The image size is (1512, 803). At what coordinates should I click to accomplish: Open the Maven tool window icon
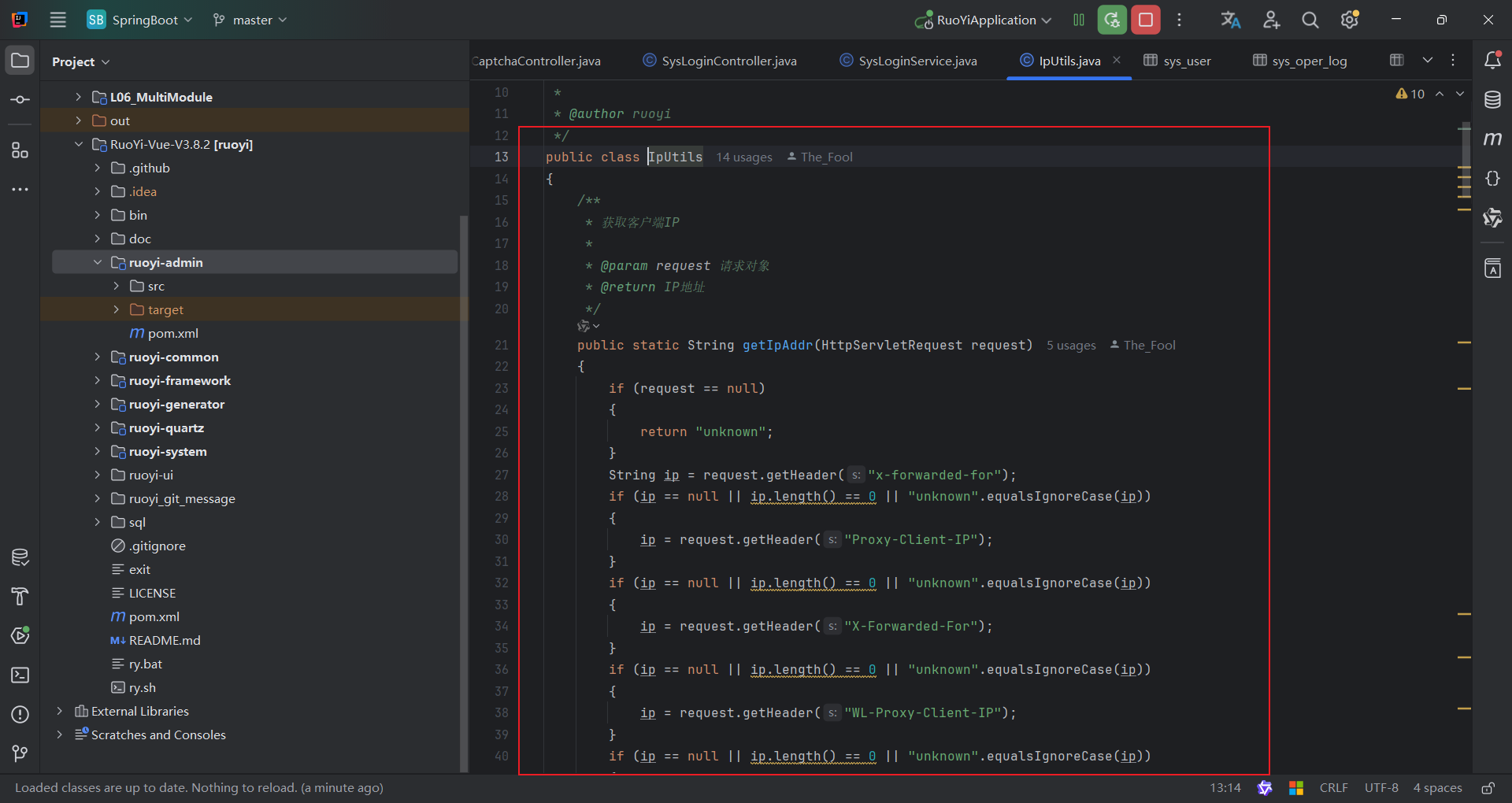[1492, 139]
